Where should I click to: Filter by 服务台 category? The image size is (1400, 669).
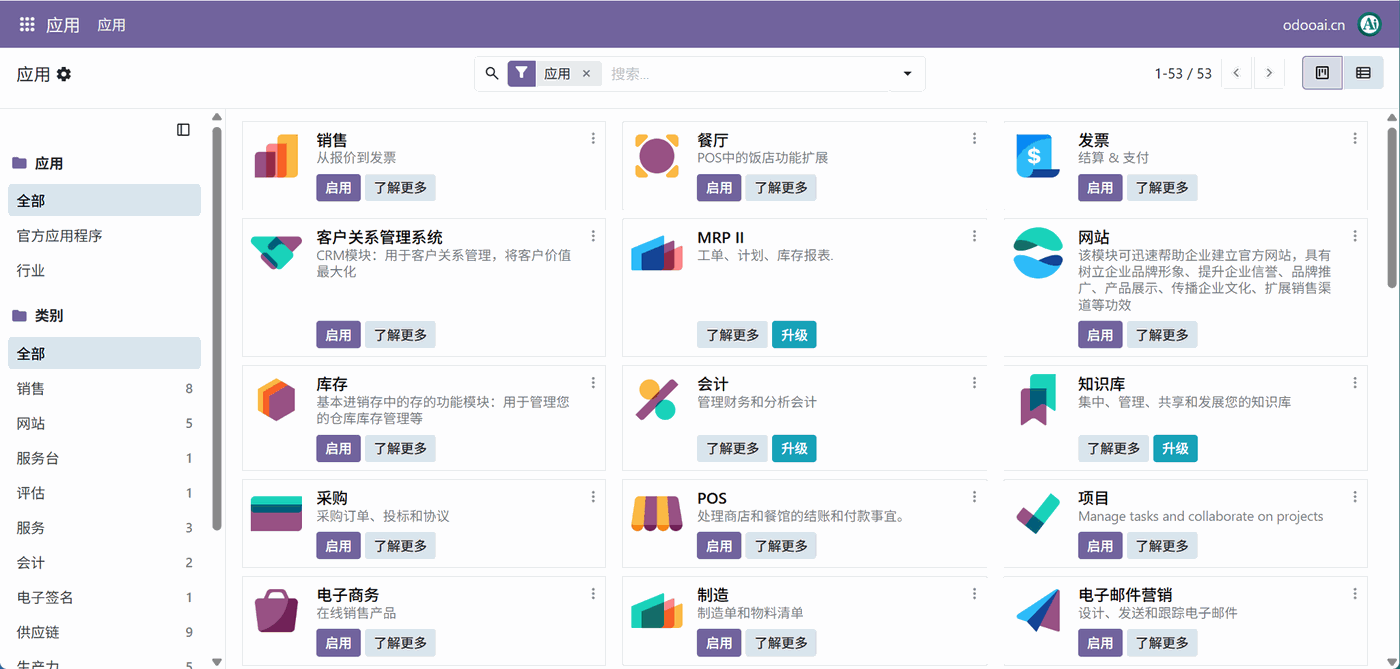pos(104,459)
